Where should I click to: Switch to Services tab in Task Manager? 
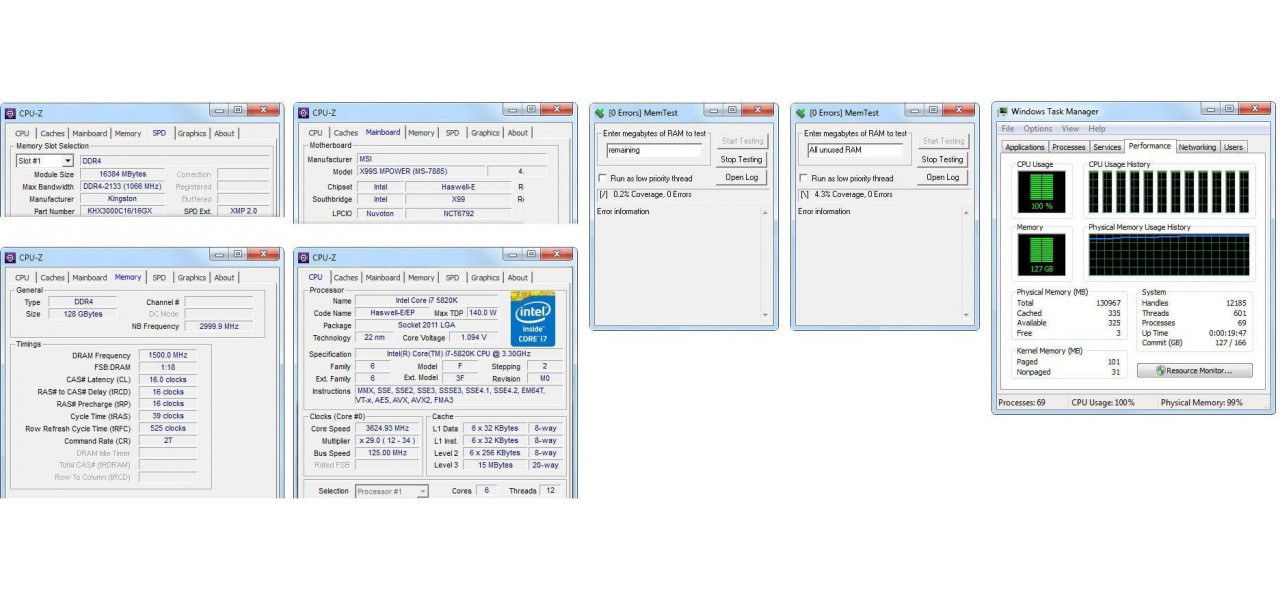[x=1107, y=147]
